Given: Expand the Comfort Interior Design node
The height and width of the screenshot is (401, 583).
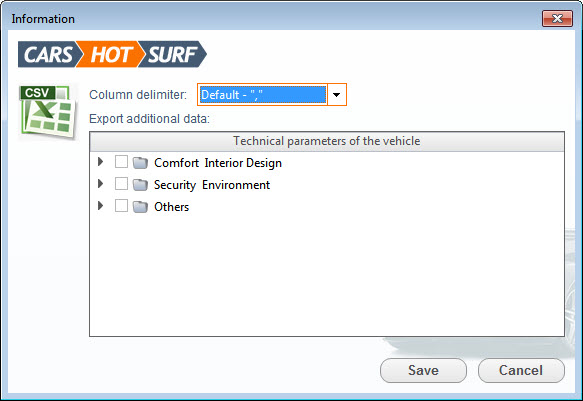Looking at the screenshot, I should point(100,162).
